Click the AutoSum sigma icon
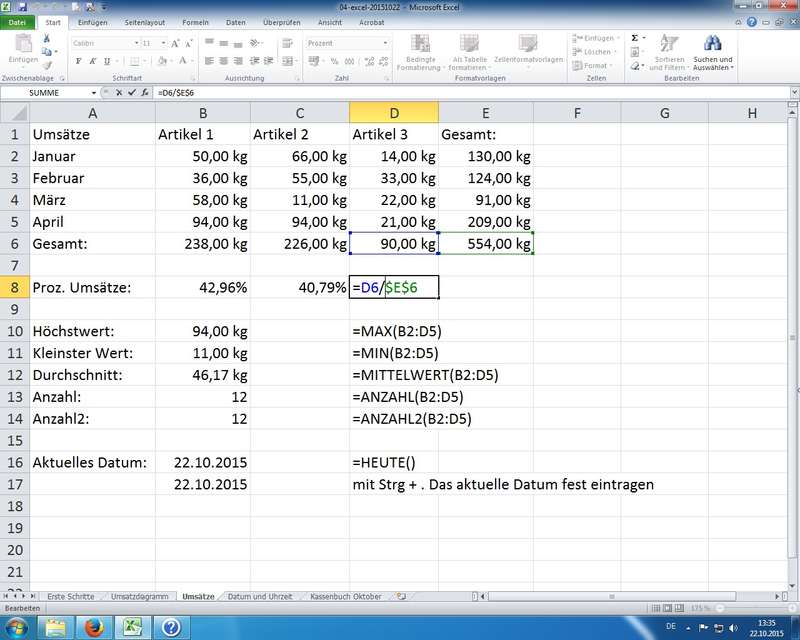This screenshot has width=800, height=640. (x=634, y=37)
